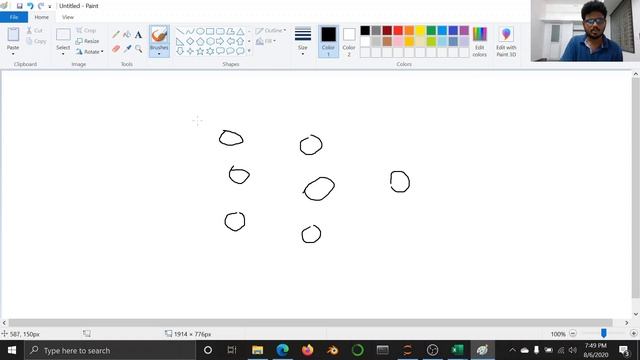Open the File menu
The height and width of the screenshot is (360, 640).
click(14, 17)
